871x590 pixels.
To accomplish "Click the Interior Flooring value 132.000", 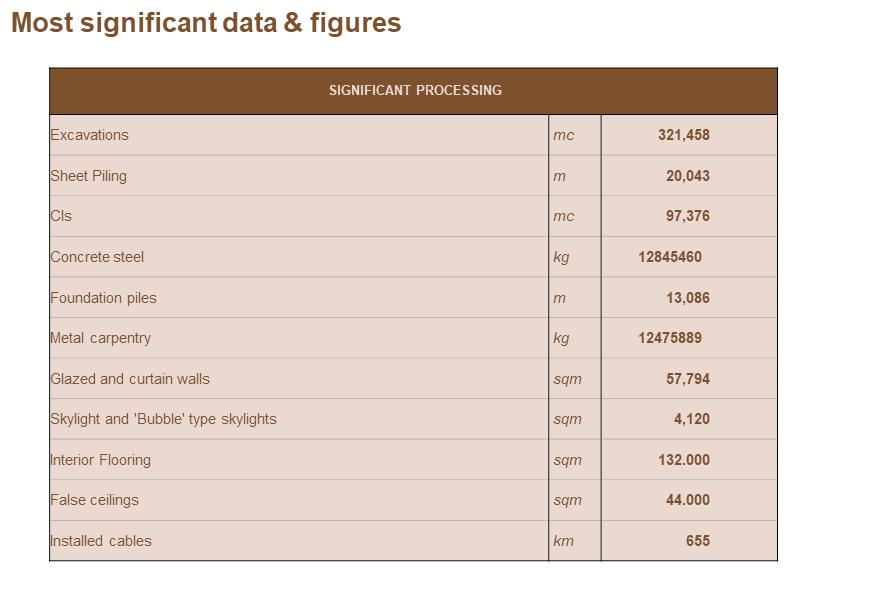I will click(x=683, y=460).
